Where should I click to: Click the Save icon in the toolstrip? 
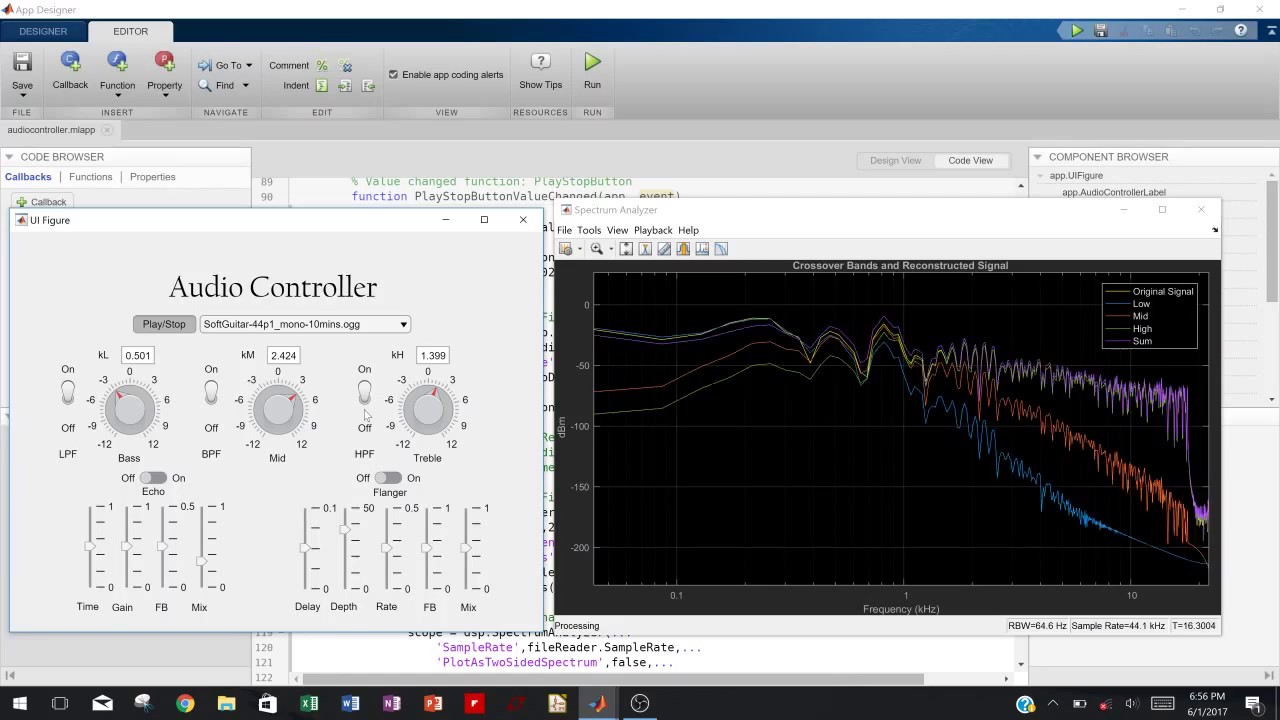(x=22, y=63)
